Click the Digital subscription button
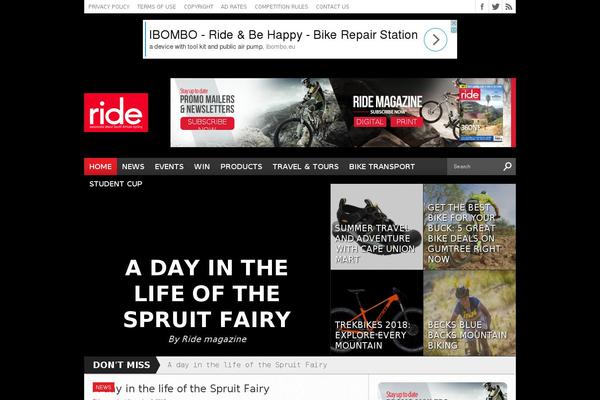This screenshot has width=600, height=400. pos(369,122)
